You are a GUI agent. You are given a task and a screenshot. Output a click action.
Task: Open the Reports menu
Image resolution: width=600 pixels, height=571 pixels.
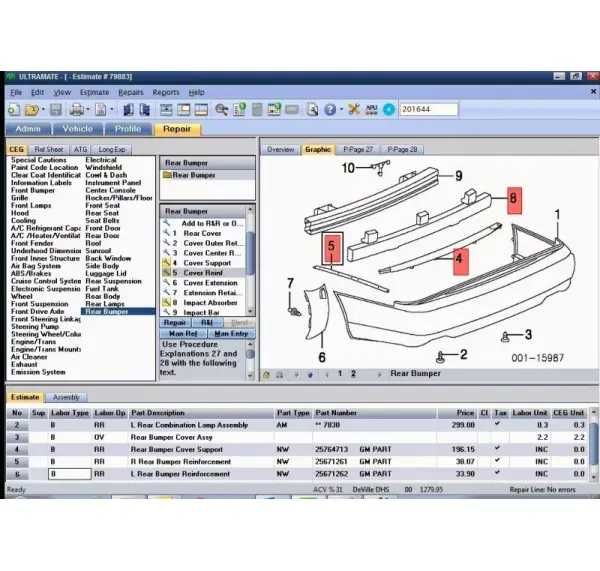166,92
